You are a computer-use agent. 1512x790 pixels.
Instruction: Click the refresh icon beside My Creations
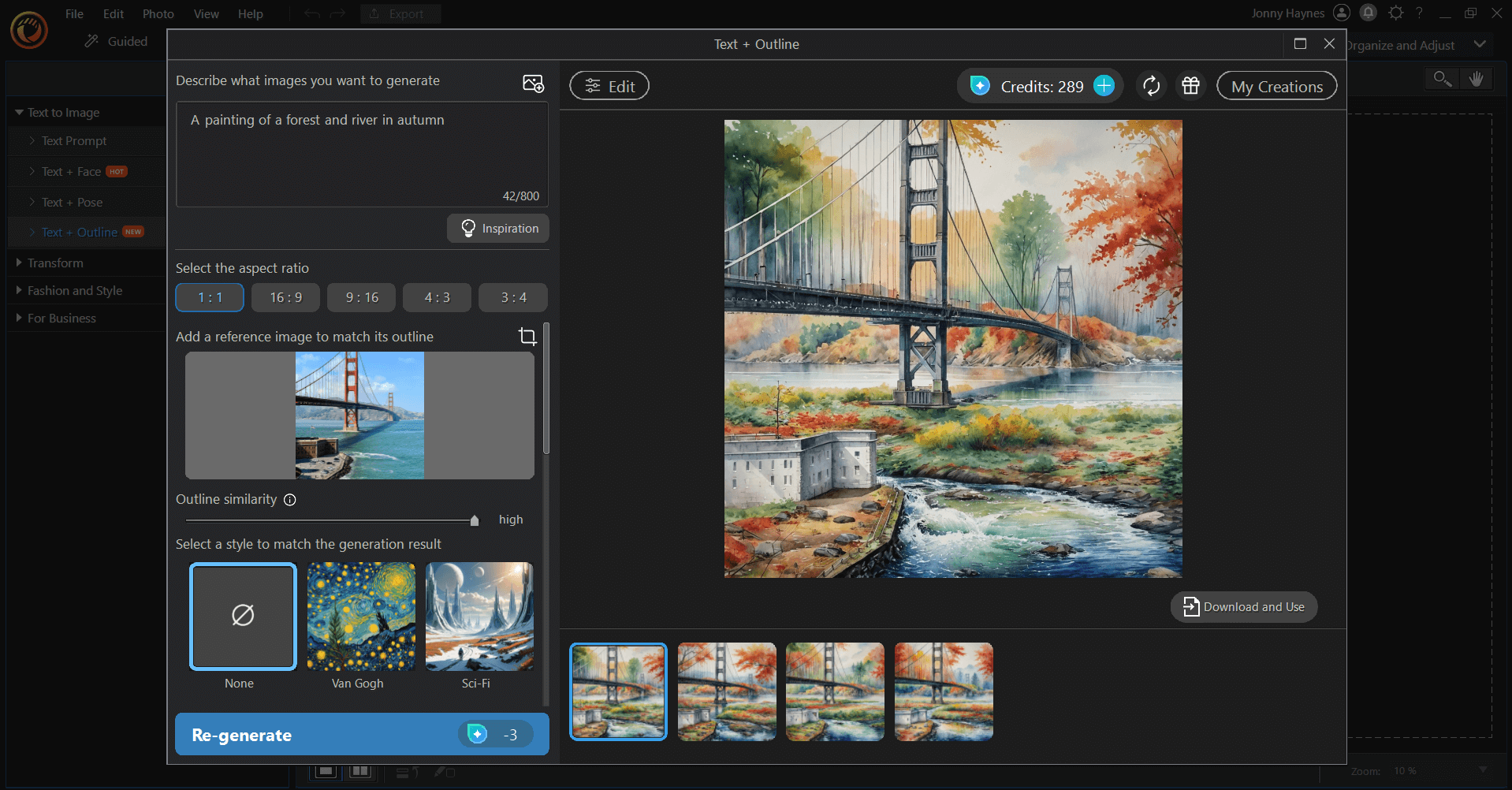click(x=1151, y=85)
